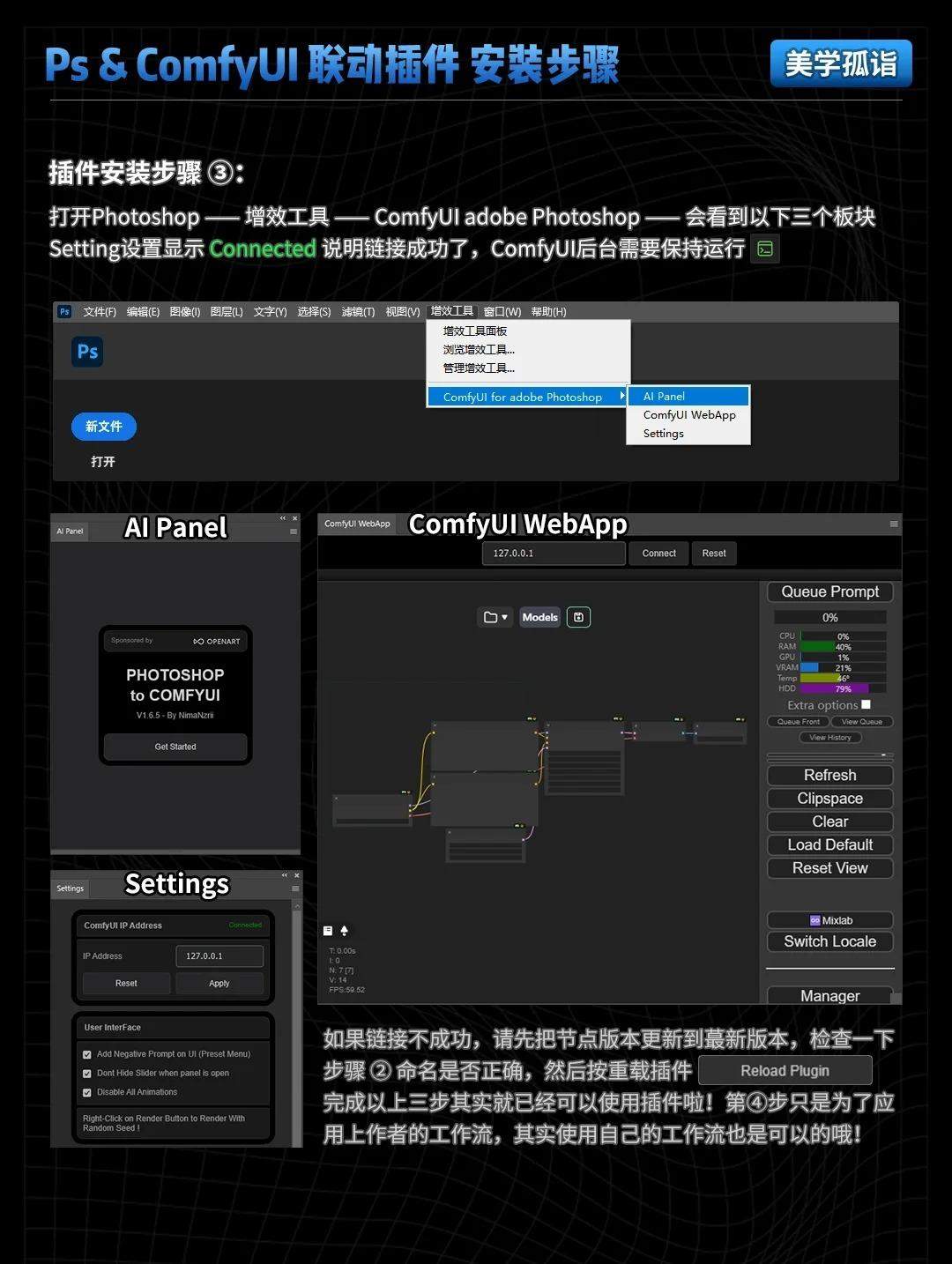This screenshot has width=952, height=1264.
Task: Click Reset View
Action: click(830, 868)
